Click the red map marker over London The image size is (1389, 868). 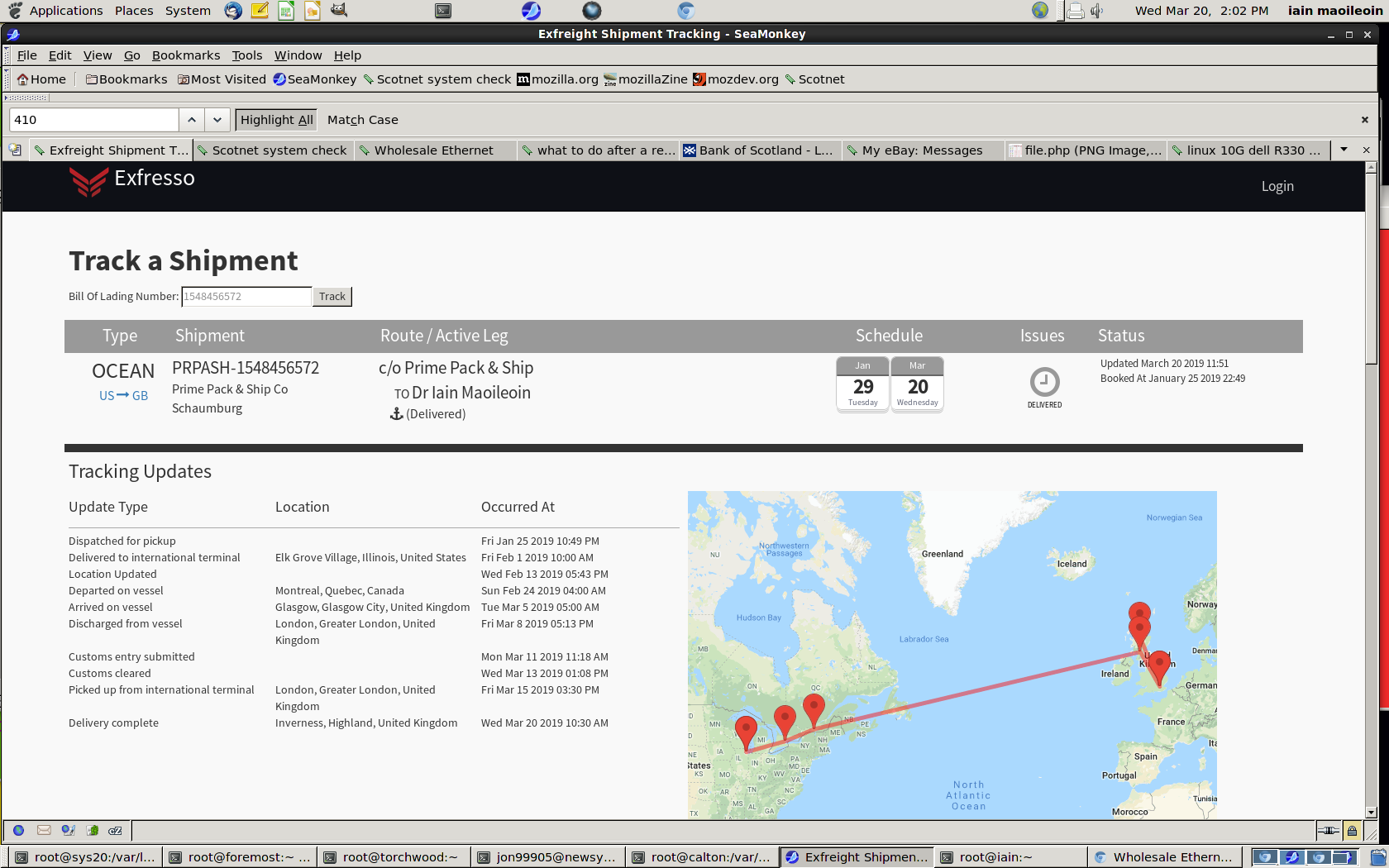pyautogui.click(x=1160, y=668)
